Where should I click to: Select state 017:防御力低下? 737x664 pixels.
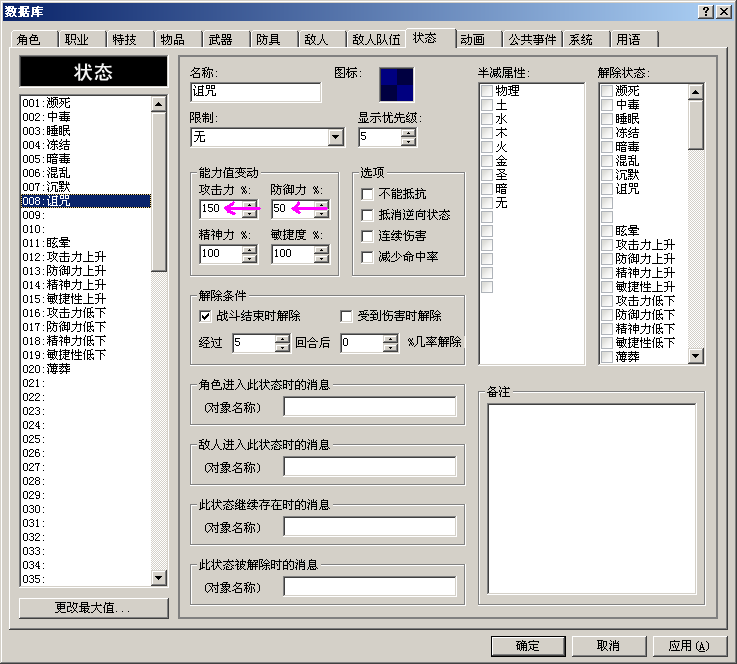86,327
